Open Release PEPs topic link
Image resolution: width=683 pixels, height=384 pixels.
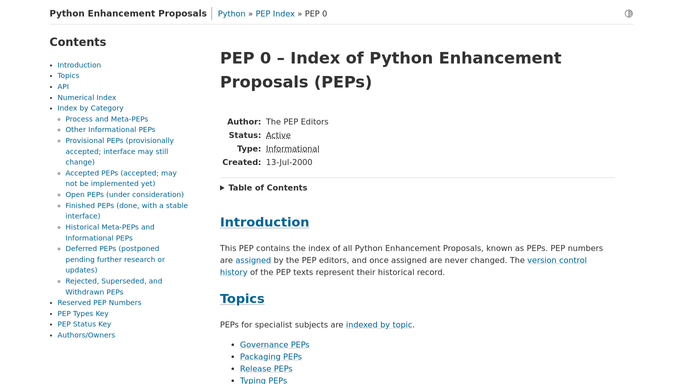pyautogui.click(x=266, y=369)
